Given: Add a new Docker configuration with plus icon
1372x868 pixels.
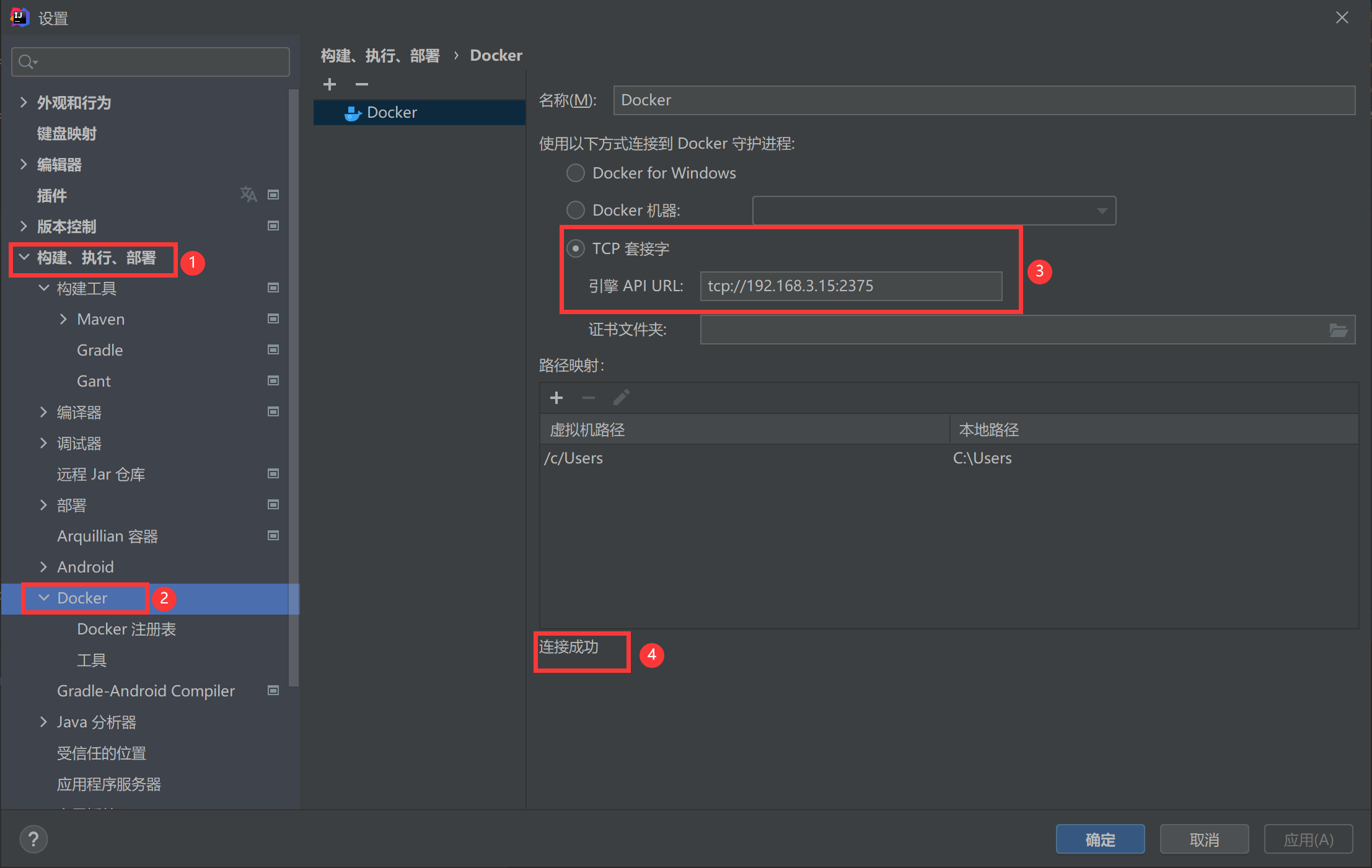Looking at the screenshot, I should coord(330,84).
